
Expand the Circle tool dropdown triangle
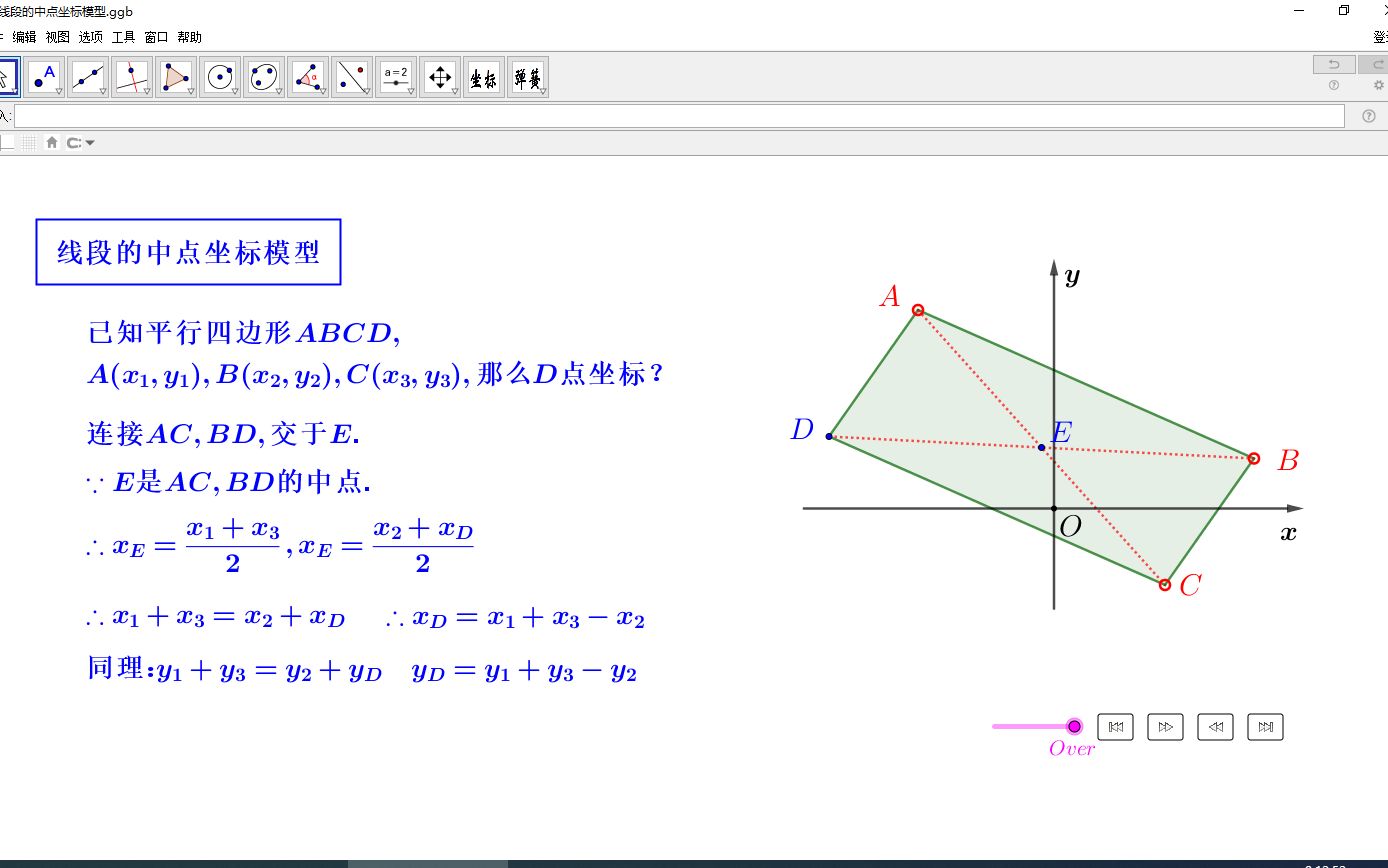coord(233,91)
